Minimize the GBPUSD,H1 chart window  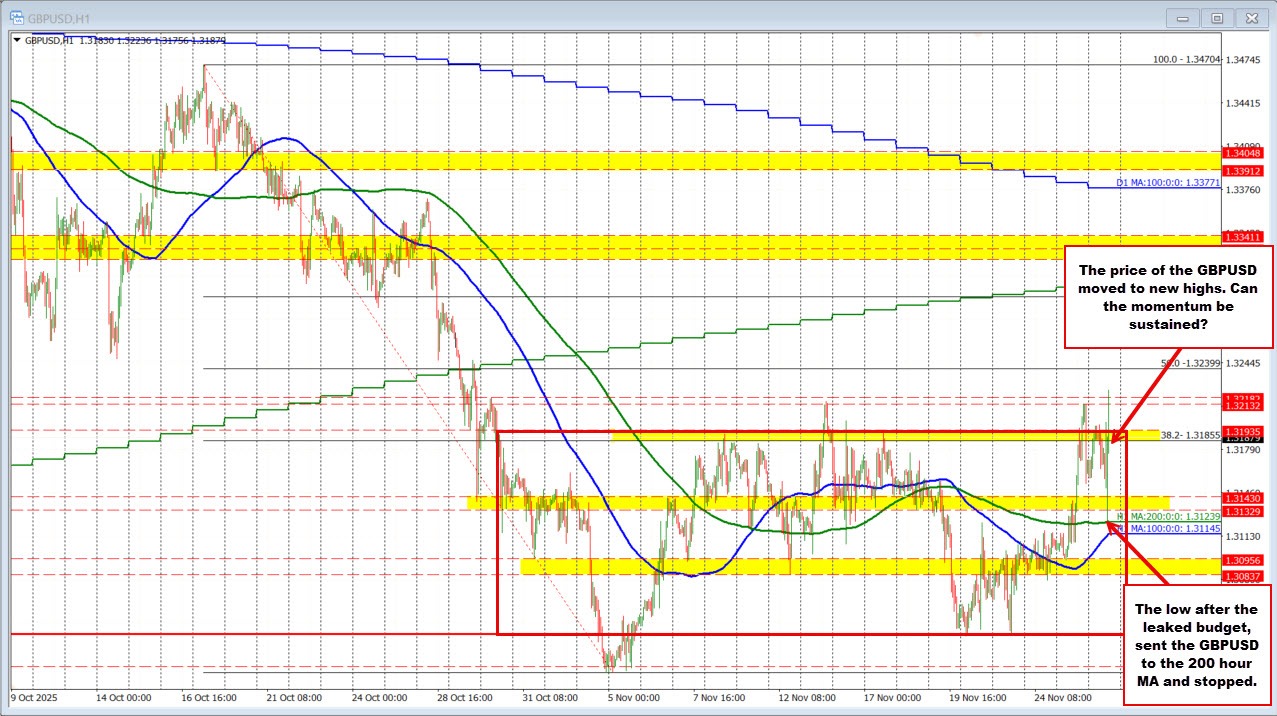(1181, 17)
